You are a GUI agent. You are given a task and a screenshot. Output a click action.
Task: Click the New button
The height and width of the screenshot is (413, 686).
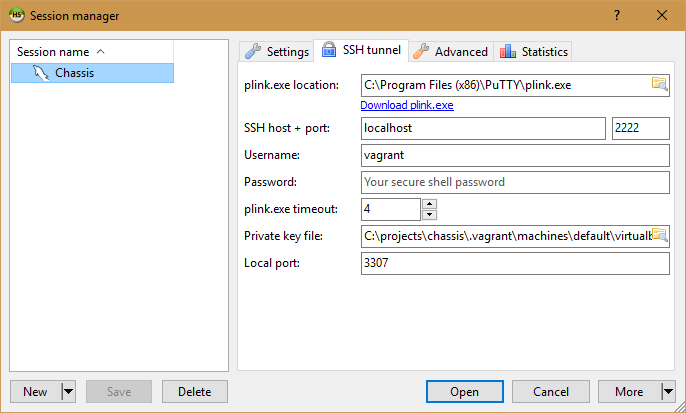click(x=35, y=392)
